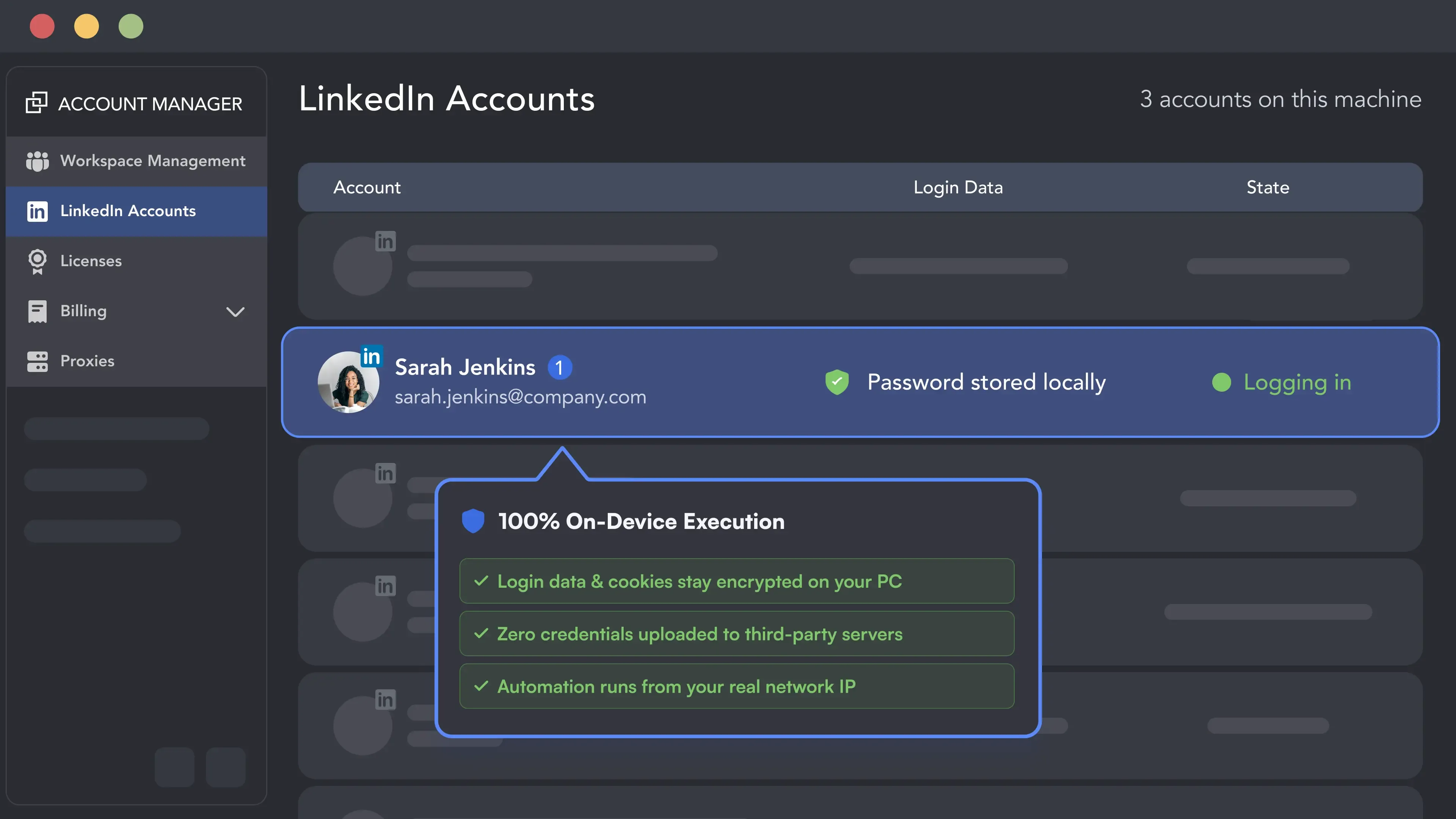Click the Login Data column header
The height and width of the screenshot is (819, 1456).
[958, 188]
